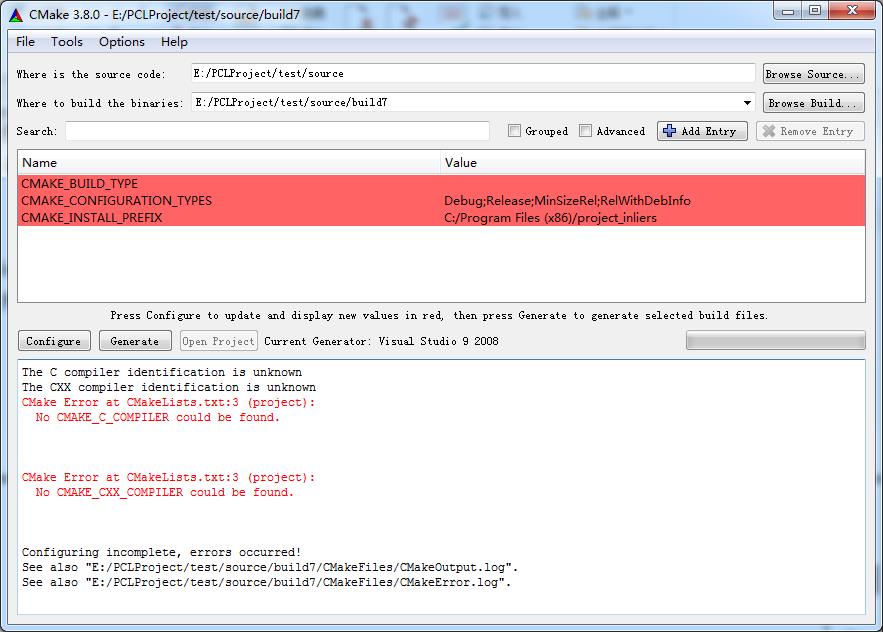Click the Open Project button
This screenshot has width=883, height=632.
[x=218, y=341]
